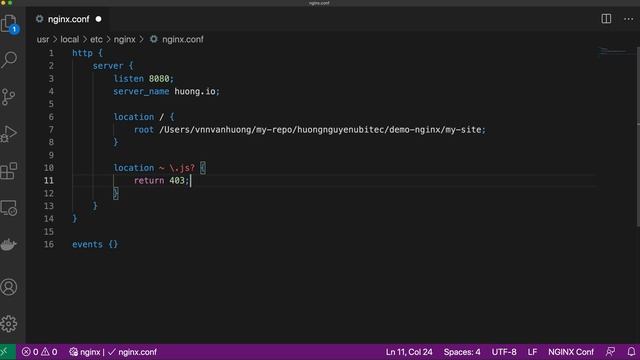Click 'root' directive on line 7
The image size is (640, 360).
(x=144, y=129)
